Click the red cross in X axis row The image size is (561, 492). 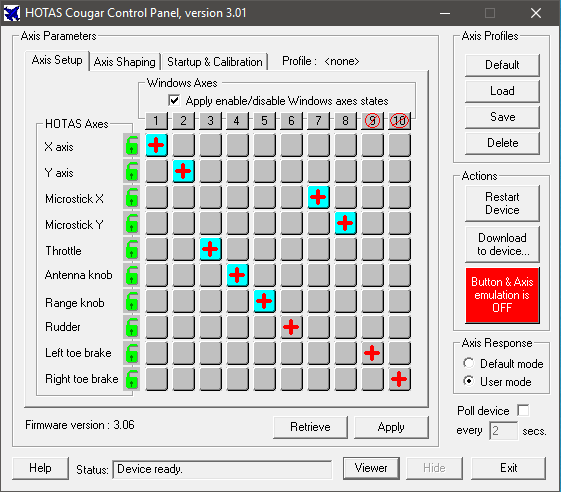[x=156, y=145]
